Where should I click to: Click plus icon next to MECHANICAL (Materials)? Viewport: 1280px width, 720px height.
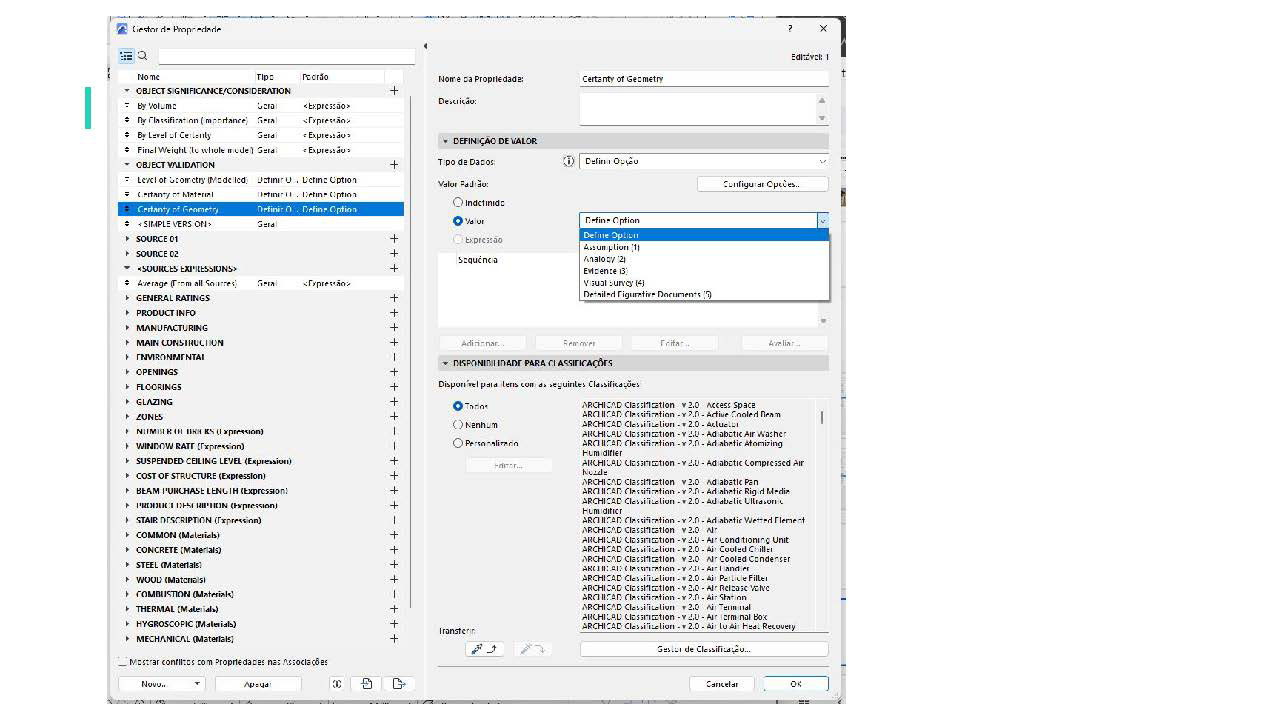tap(394, 639)
